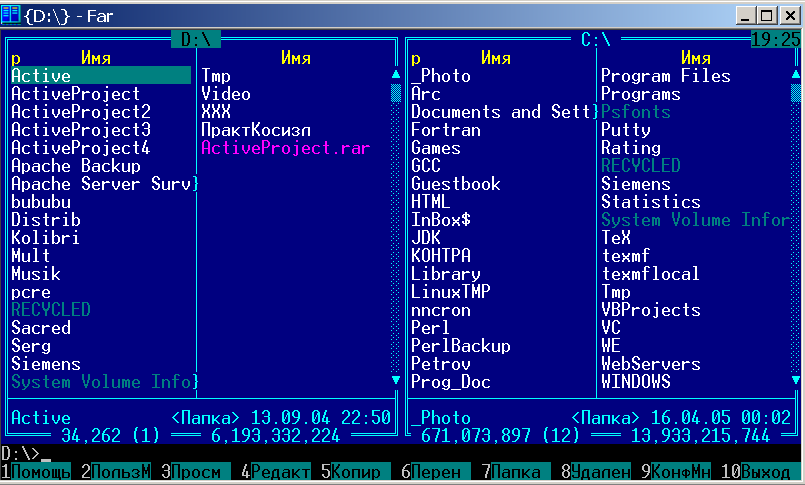Select the WebServers folder
Viewport: 805px width, 485px height.
click(651, 363)
